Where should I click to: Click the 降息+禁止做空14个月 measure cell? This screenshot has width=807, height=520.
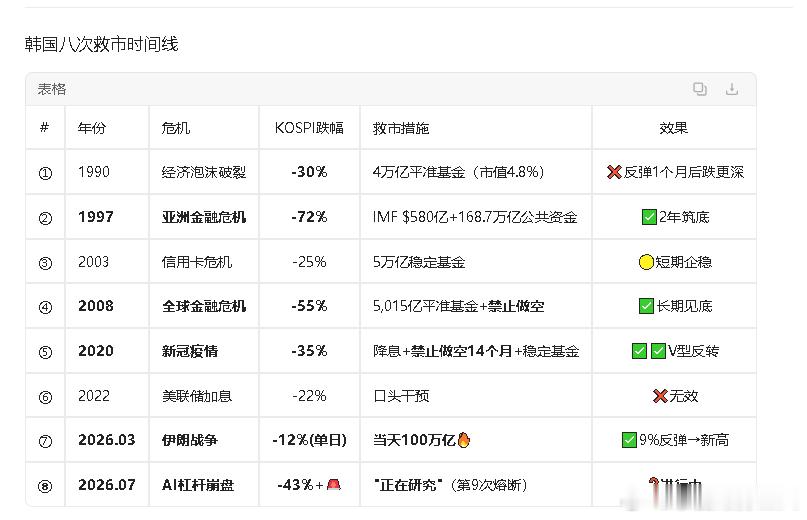[x=476, y=351]
